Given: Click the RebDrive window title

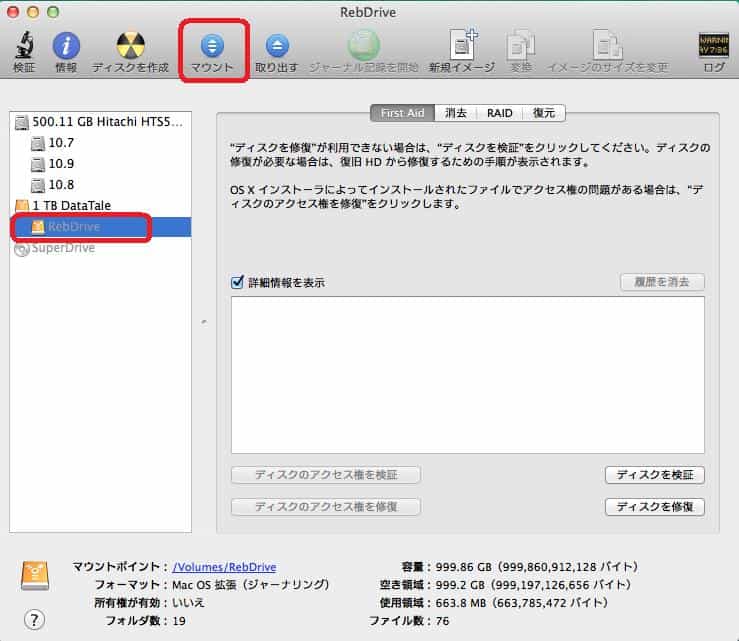Looking at the screenshot, I should tap(368, 12).
